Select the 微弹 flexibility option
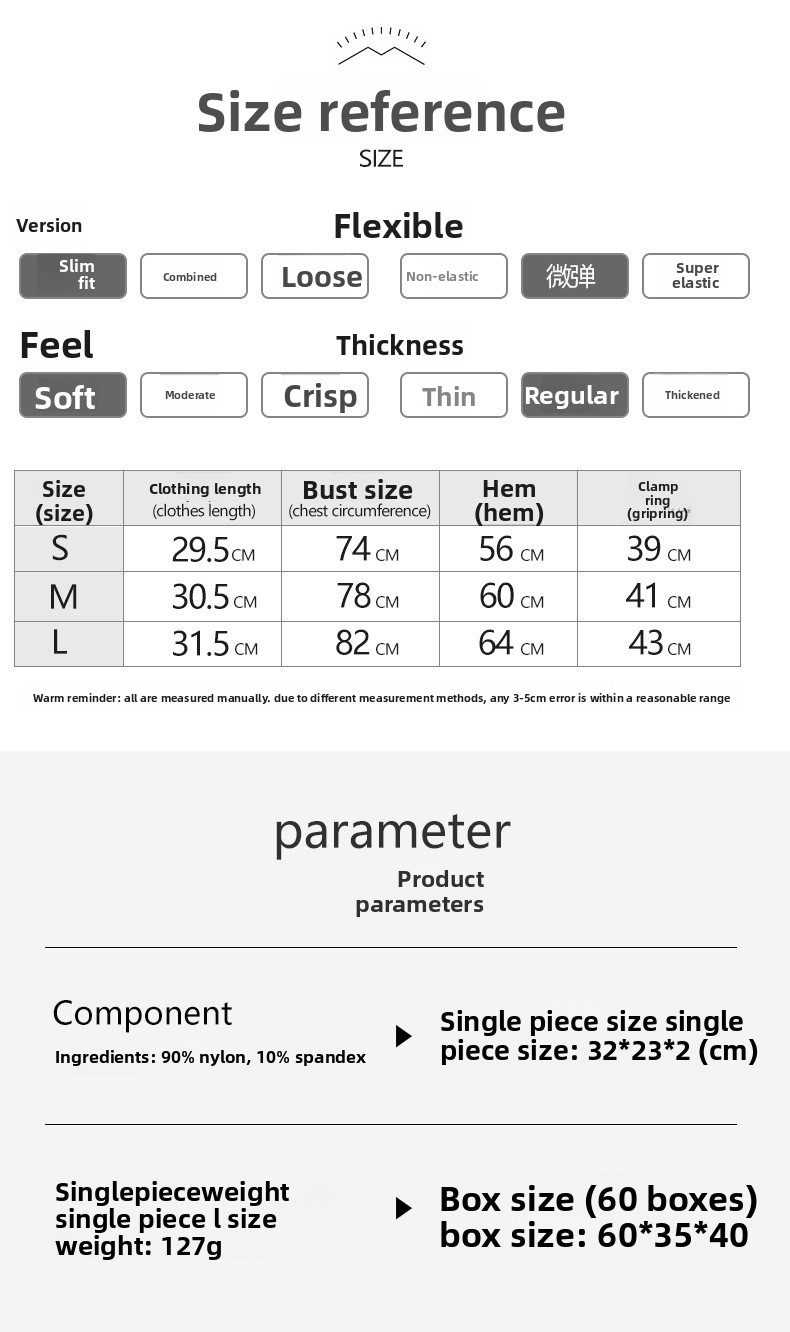This screenshot has width=790, height=1332. tap(574, 276)
